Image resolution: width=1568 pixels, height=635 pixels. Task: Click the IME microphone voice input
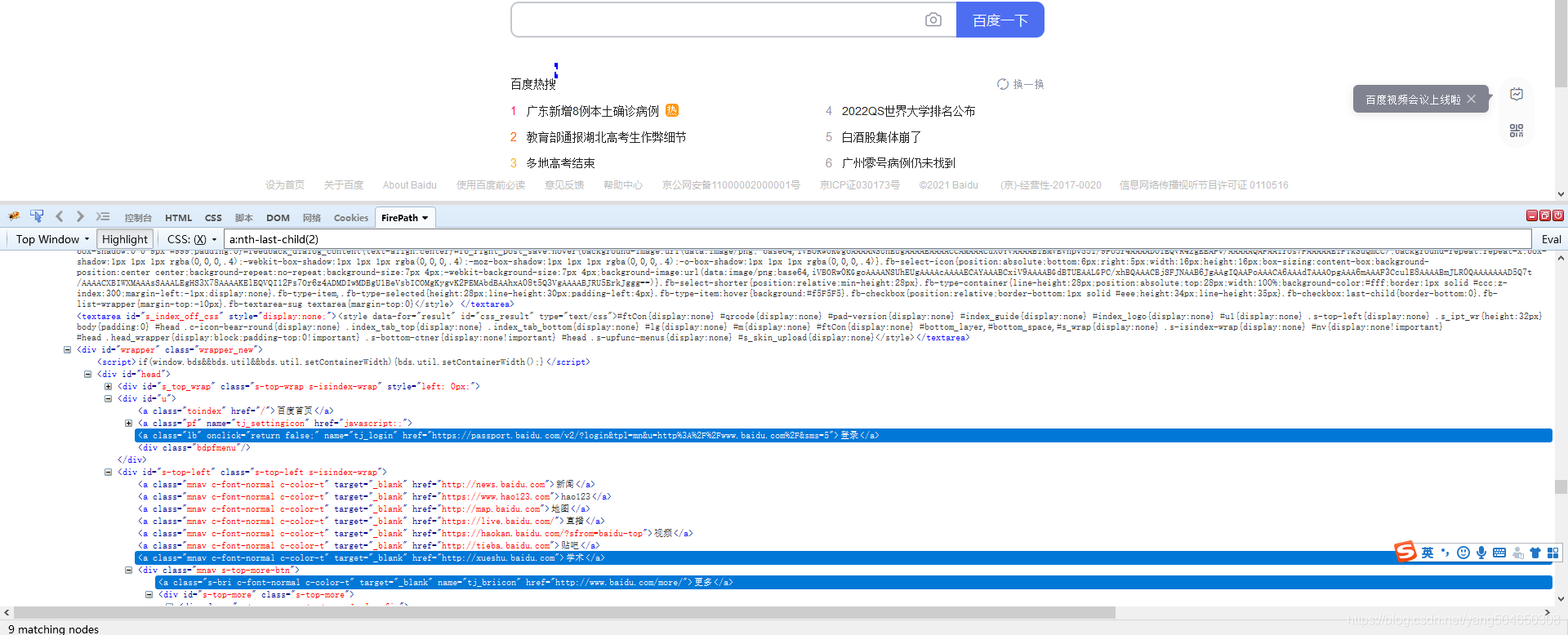tap(1481, 553)
